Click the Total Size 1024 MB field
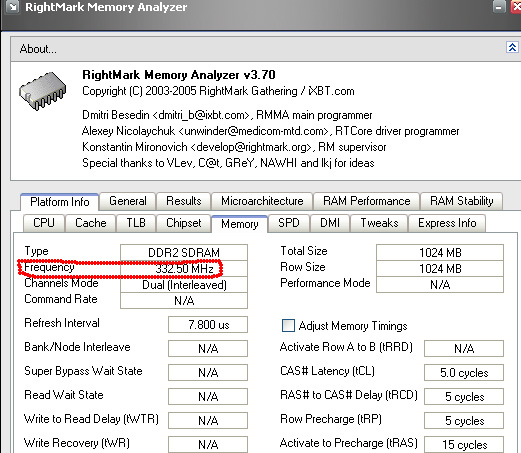This screenshot has height=453, width=521. (x=440, y=252)
